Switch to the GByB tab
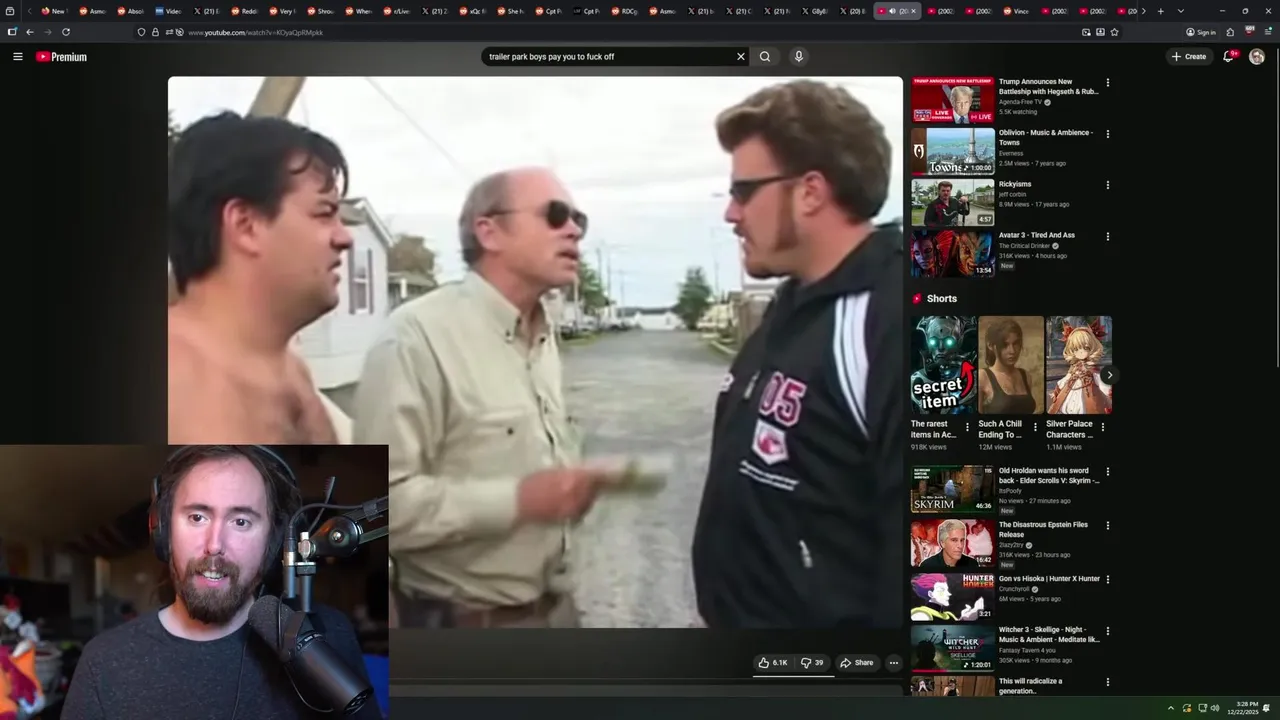 813,11
